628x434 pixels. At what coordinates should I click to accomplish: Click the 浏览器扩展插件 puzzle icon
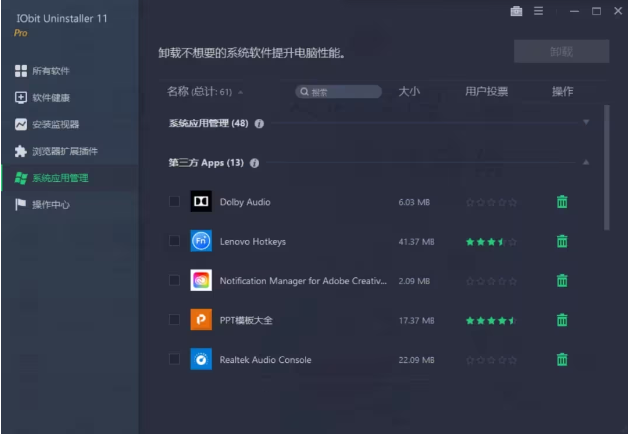click(x=21, y=151)
